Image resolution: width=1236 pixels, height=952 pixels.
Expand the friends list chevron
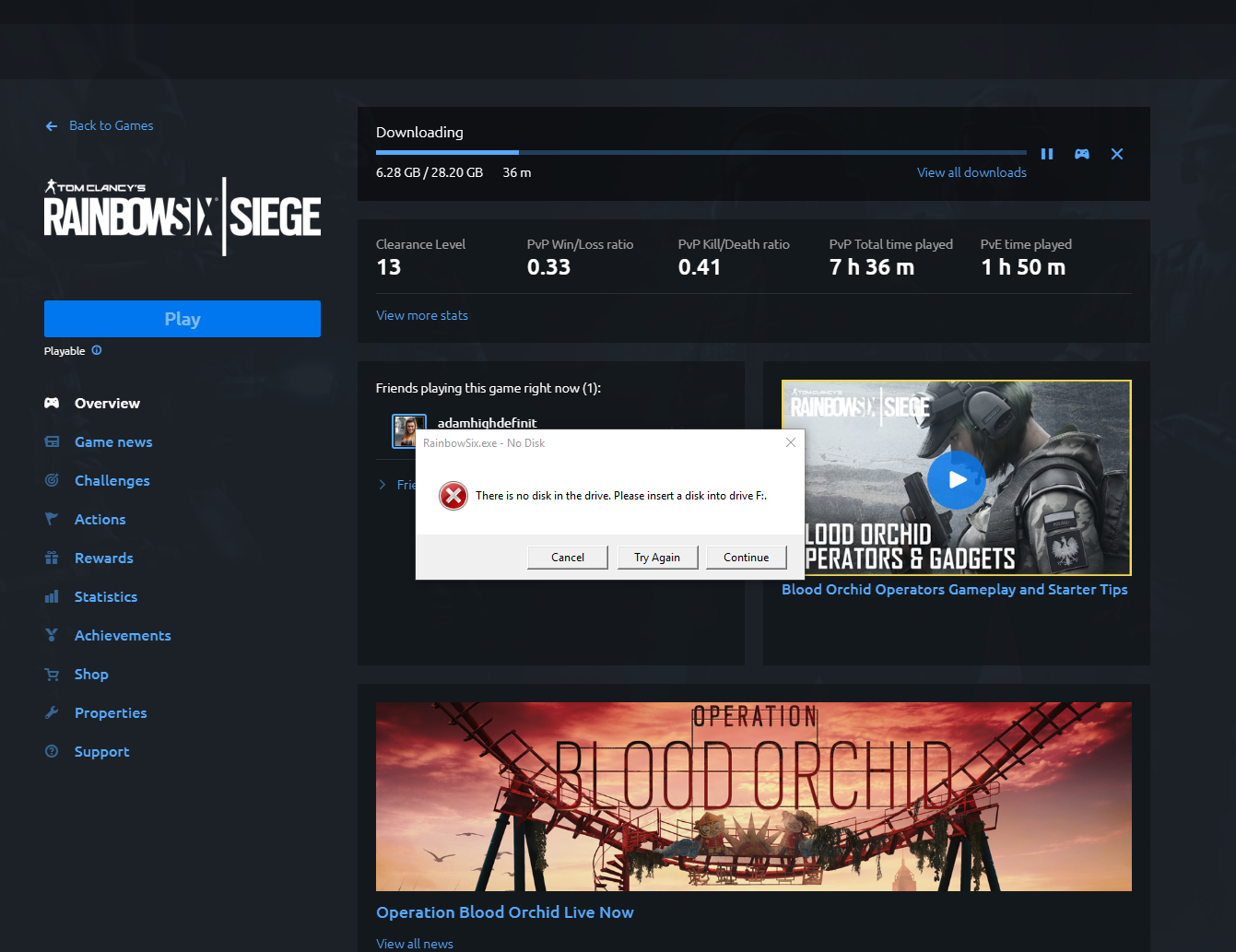[x=382, y=485]
